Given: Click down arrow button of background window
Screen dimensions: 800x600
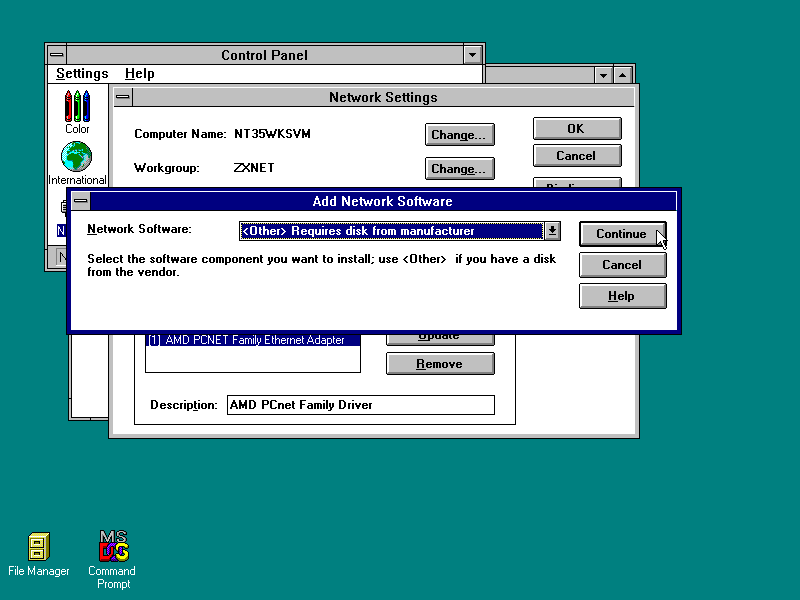Looking at the screenshot, I should pyautogui.click(x=603, y=75).
